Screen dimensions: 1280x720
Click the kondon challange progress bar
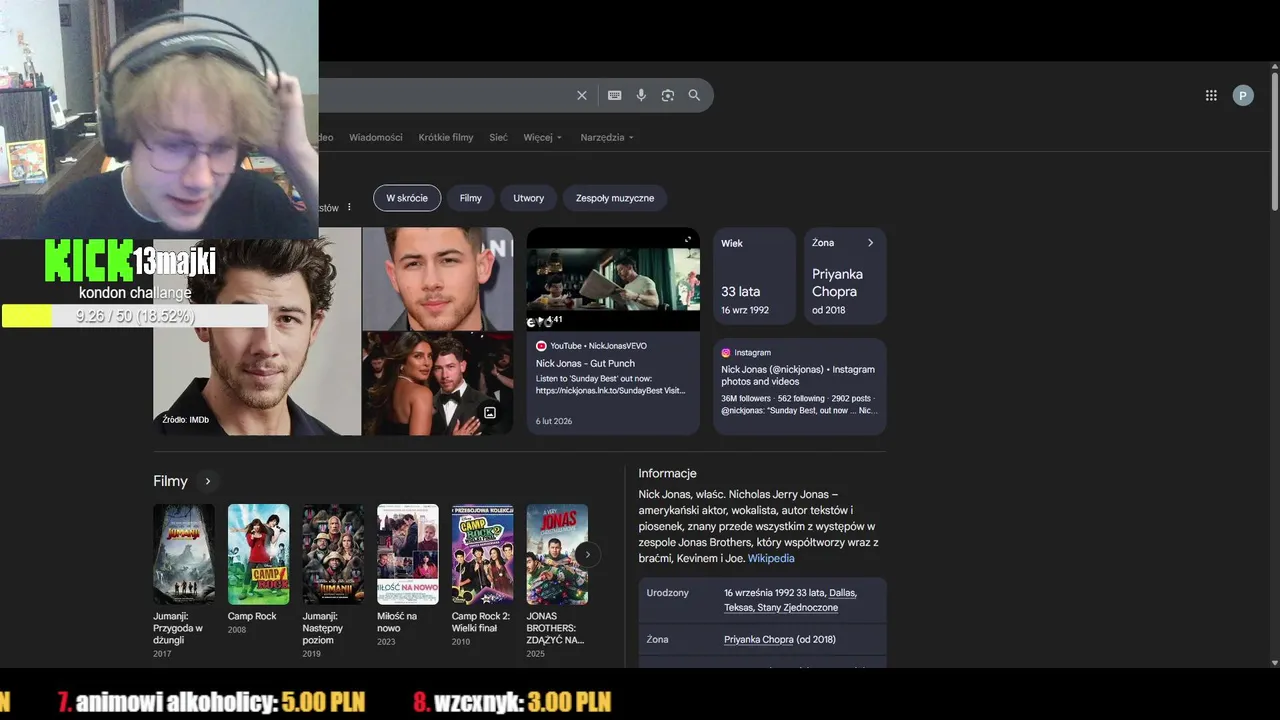click(x=135, y=316)
